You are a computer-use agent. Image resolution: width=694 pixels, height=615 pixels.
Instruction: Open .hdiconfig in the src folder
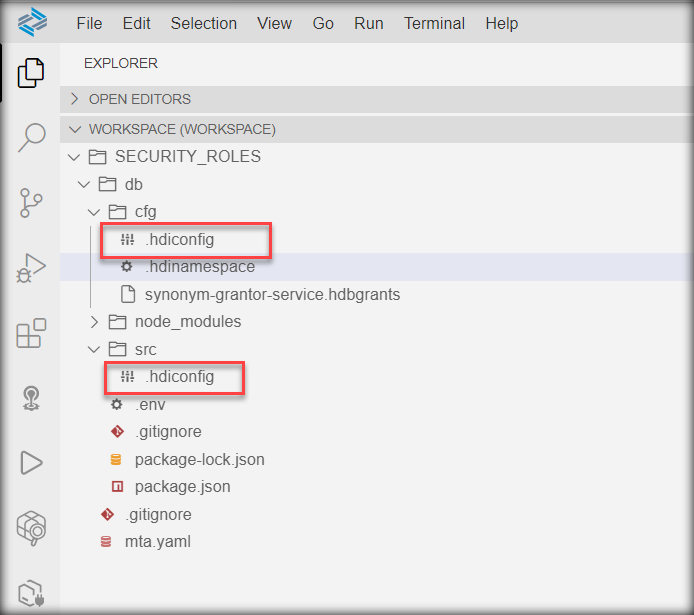(x=179, y=377)
